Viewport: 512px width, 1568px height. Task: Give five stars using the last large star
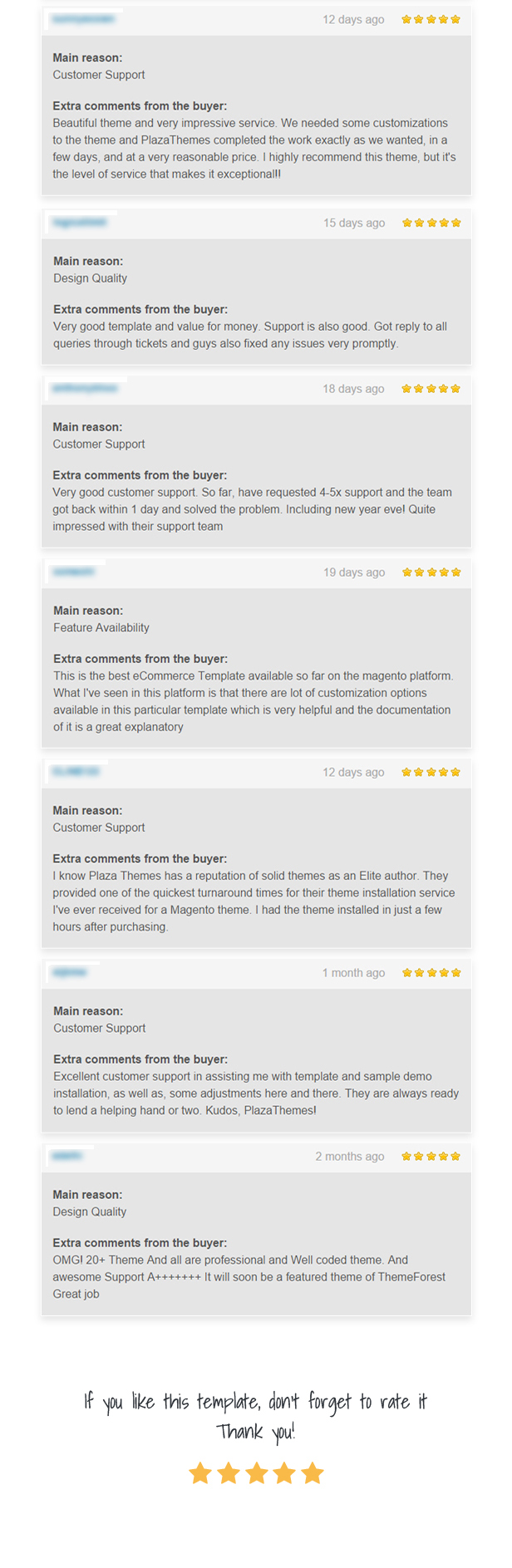point(313,1473)
